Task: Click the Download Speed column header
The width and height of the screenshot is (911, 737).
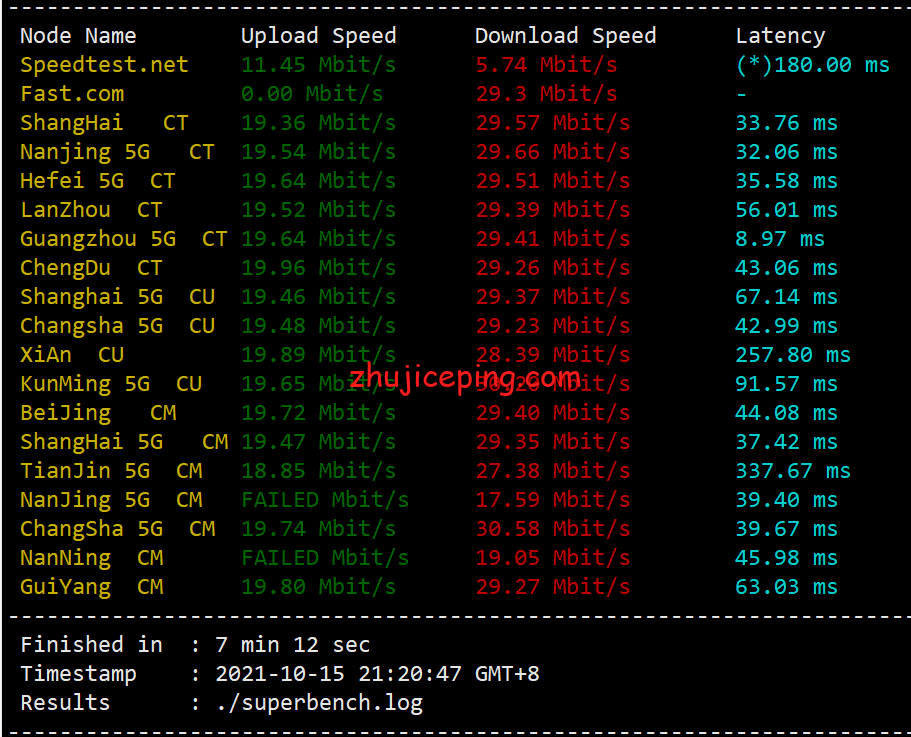Action: pos(565,36)
